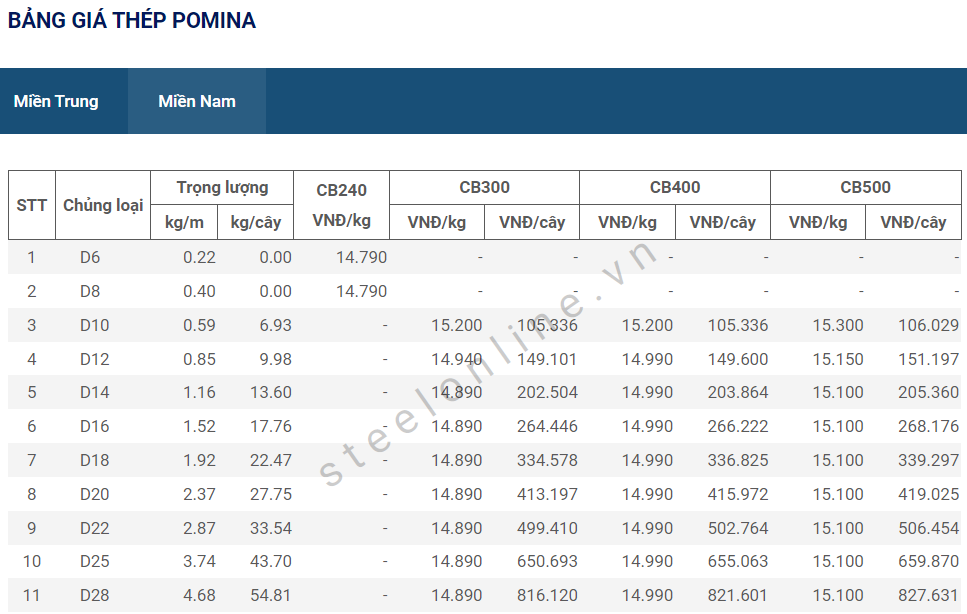Select weight 0.22 in D6 row

tap(199, 257)
